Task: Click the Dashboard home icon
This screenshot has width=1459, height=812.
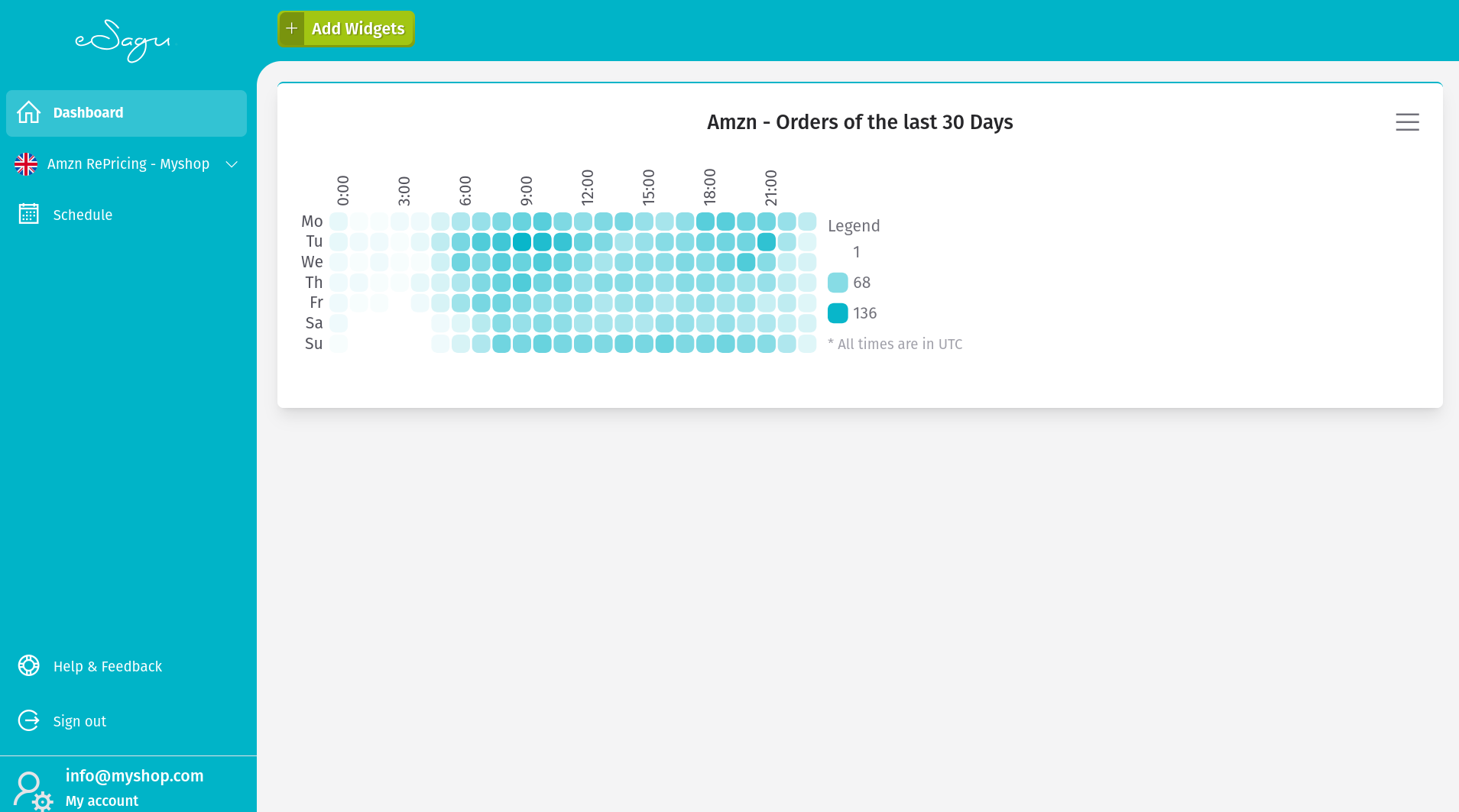Action: [x=29, y=112]
